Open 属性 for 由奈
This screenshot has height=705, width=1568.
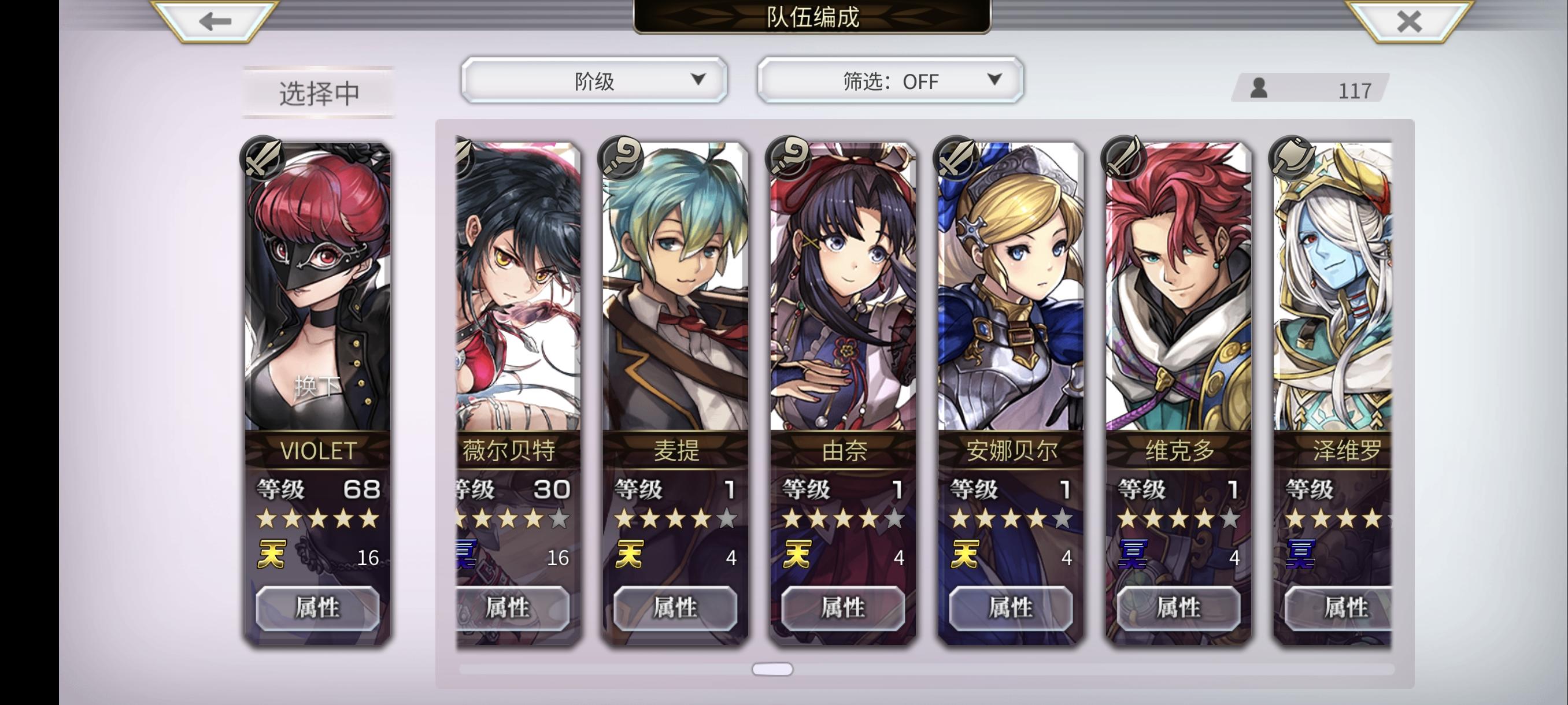point(843,608)
